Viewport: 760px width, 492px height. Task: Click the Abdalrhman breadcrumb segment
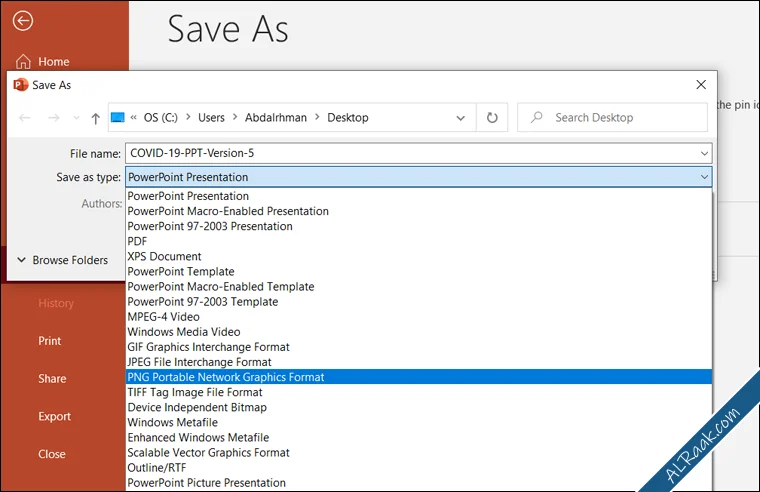276,117
